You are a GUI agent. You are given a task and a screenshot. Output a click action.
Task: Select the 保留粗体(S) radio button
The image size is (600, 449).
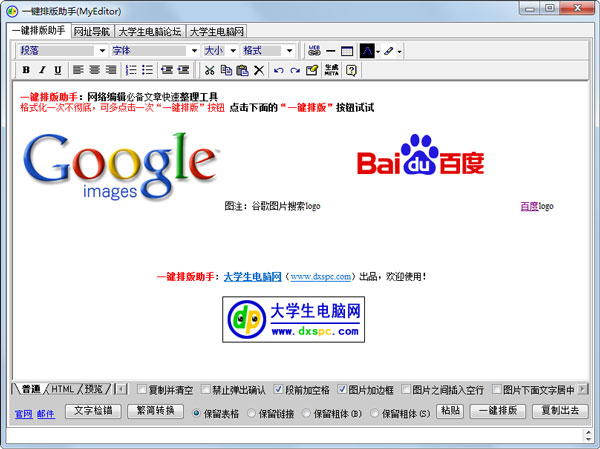375,413
